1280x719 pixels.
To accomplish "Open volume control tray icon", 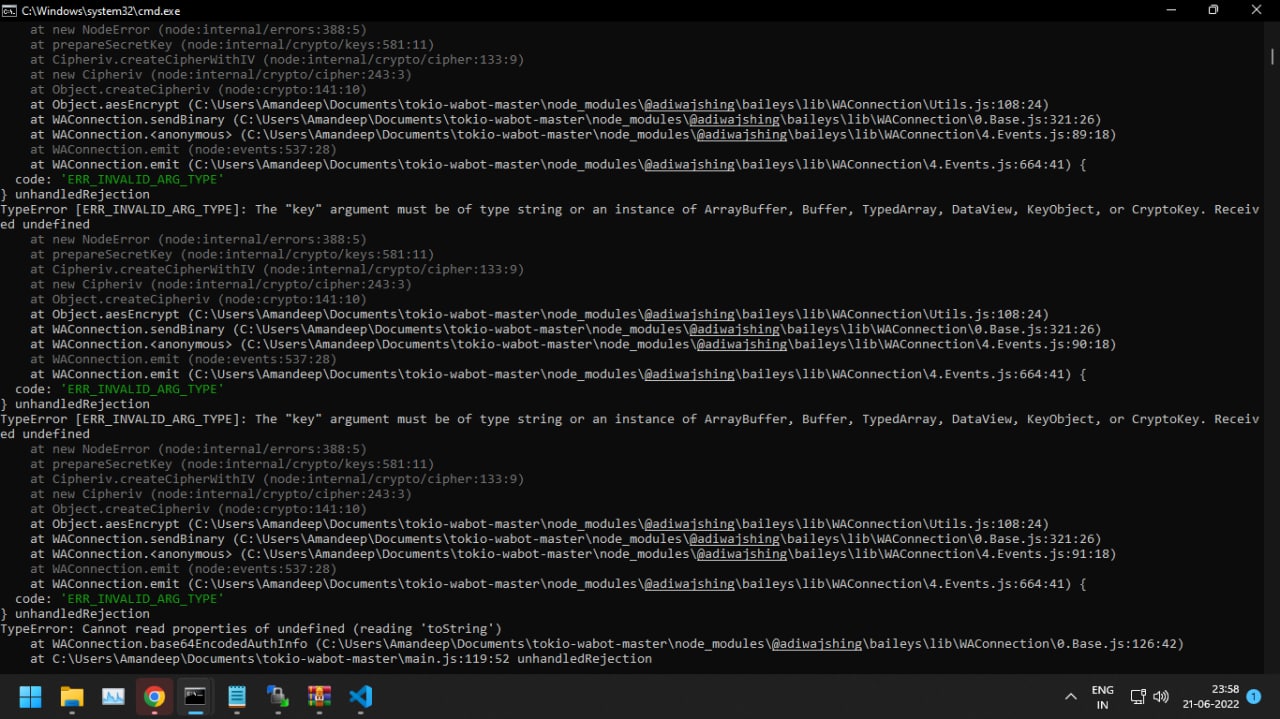I will [1161, 697].
